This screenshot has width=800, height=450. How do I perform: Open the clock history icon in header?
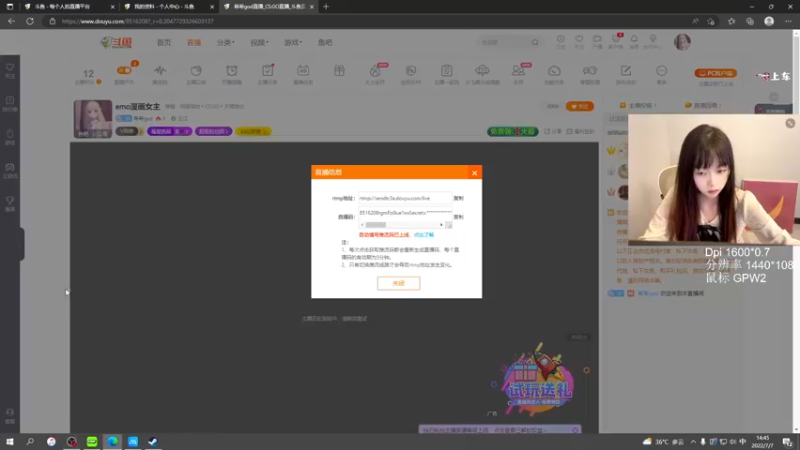coord(560,41)
